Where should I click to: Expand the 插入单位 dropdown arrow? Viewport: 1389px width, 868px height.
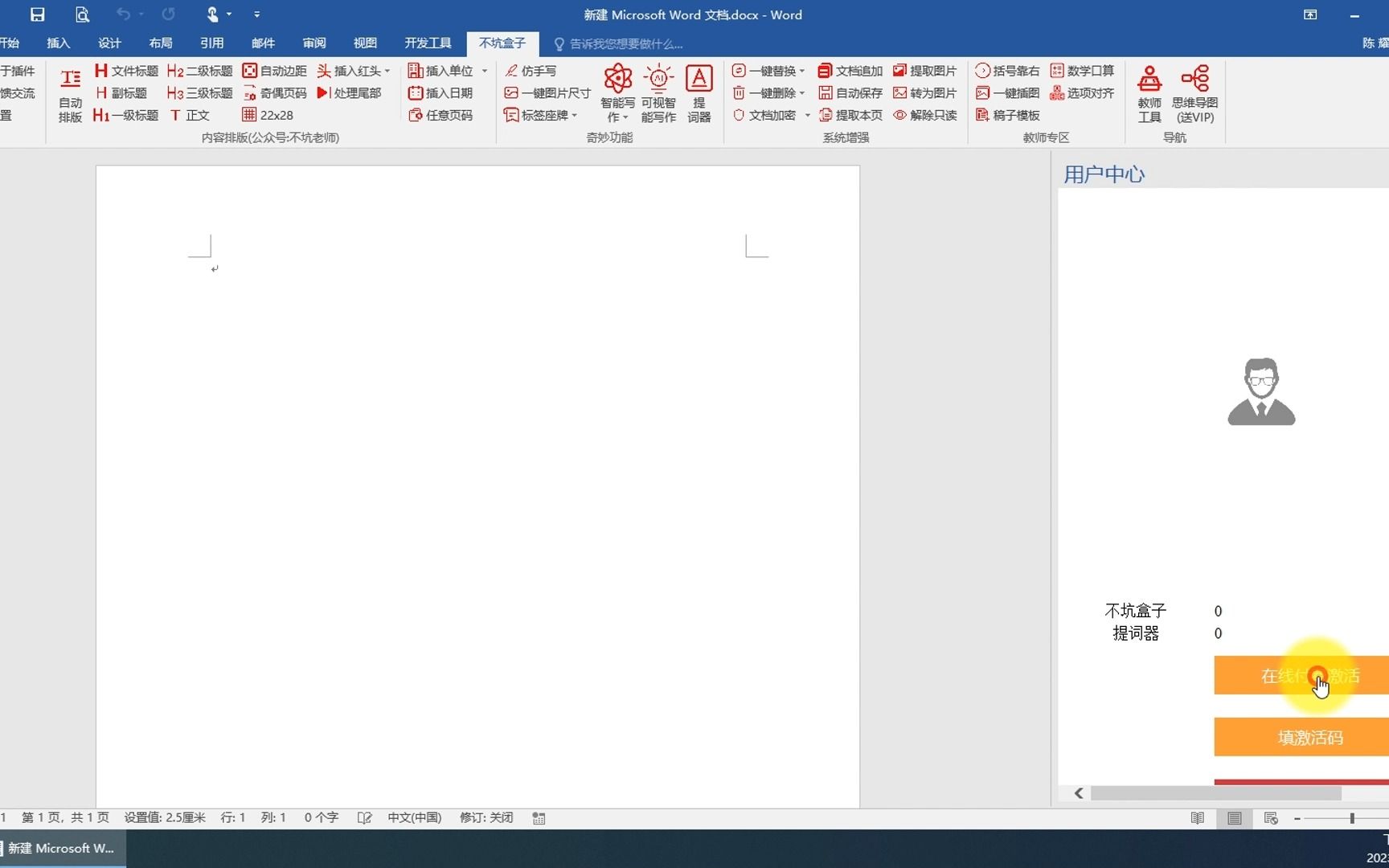pos(485,71)
